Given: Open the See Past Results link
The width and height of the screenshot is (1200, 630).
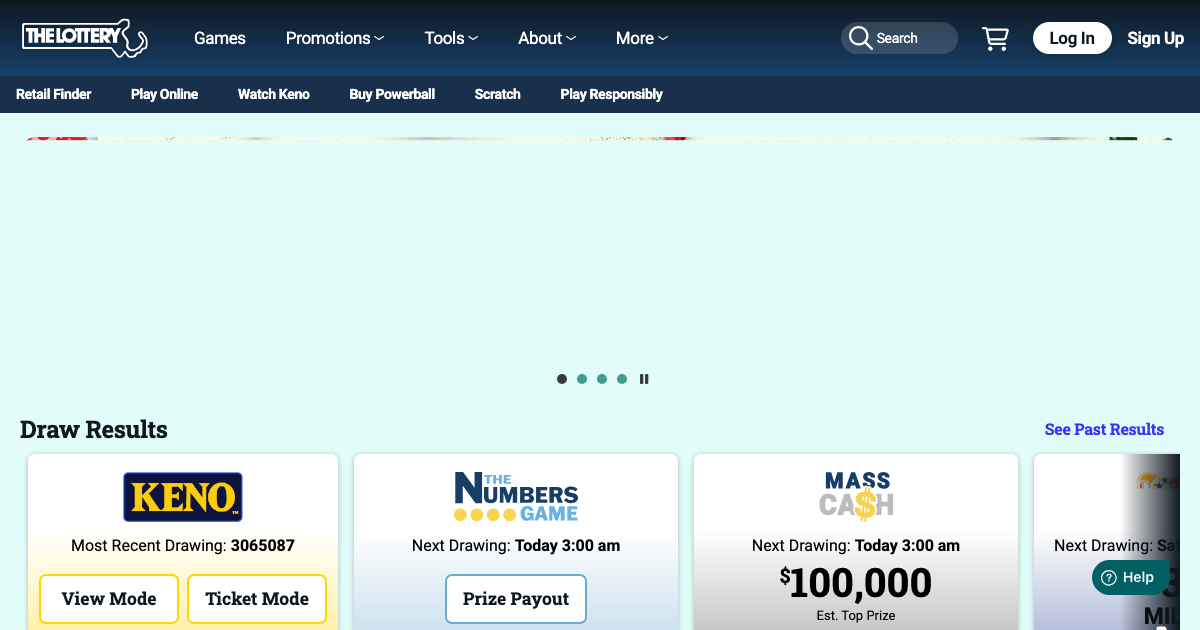Looking at the screenshot, I should pos(1104,429).
